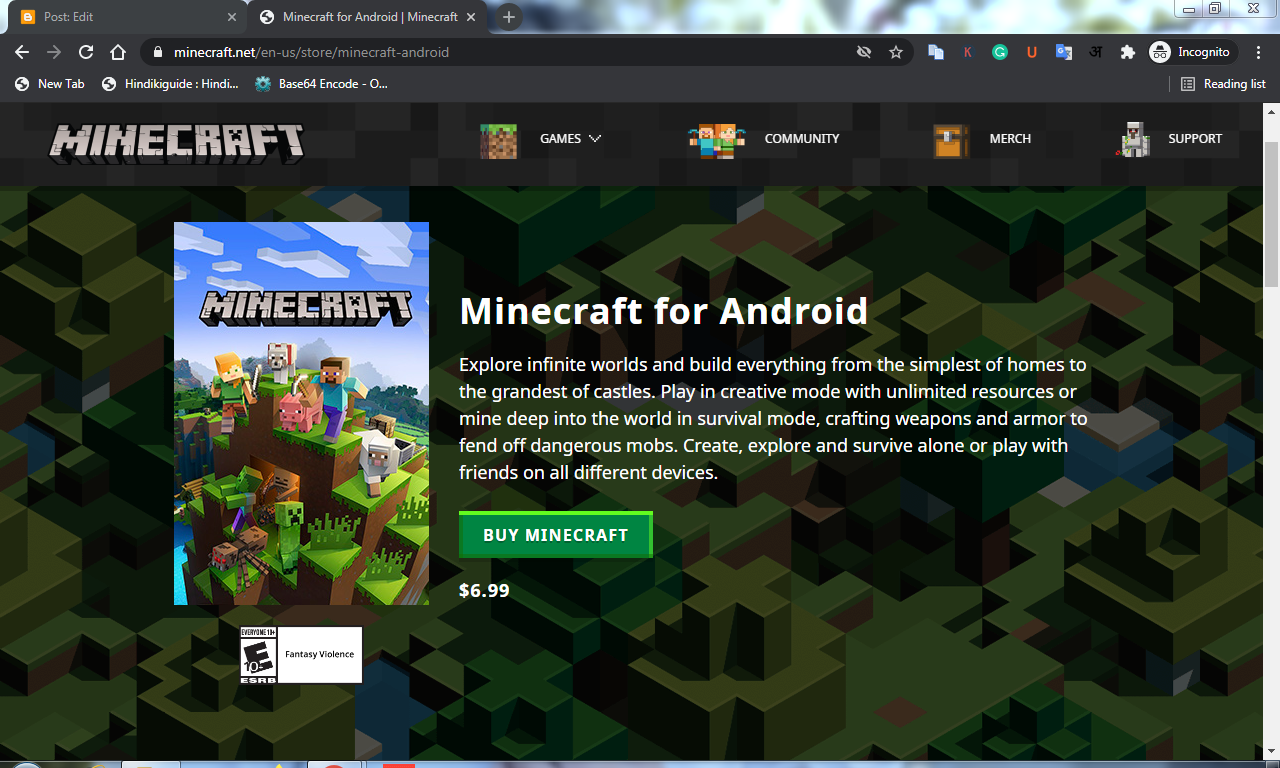Click the Minecraft logo in header

176,143
